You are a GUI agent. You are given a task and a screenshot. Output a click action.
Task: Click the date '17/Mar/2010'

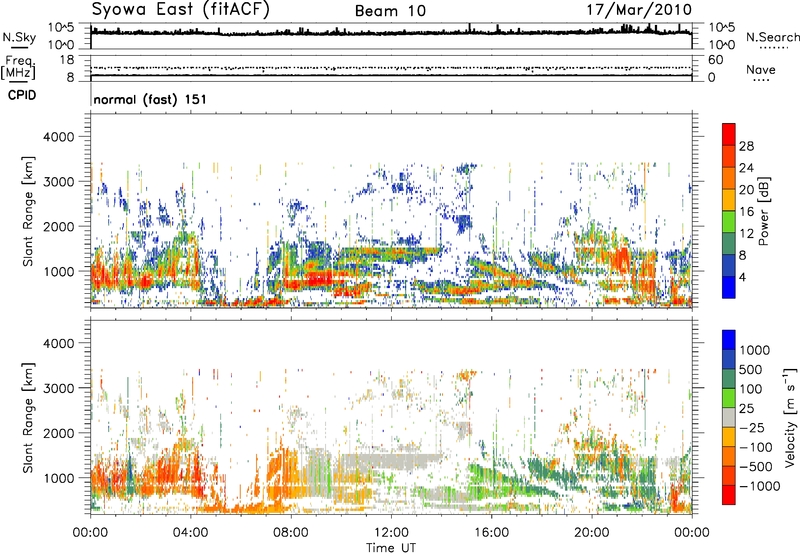click(640, 9)
